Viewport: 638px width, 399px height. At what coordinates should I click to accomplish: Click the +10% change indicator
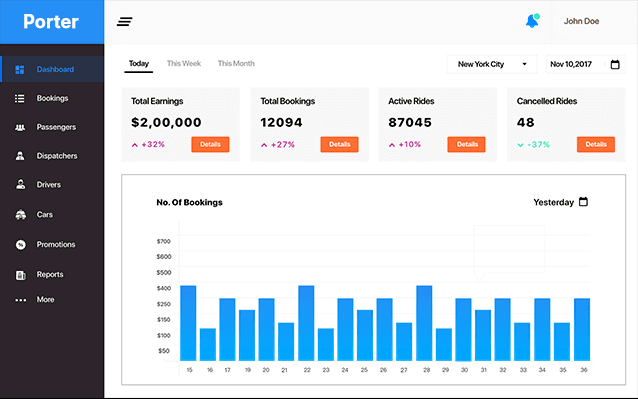[405, 145]
